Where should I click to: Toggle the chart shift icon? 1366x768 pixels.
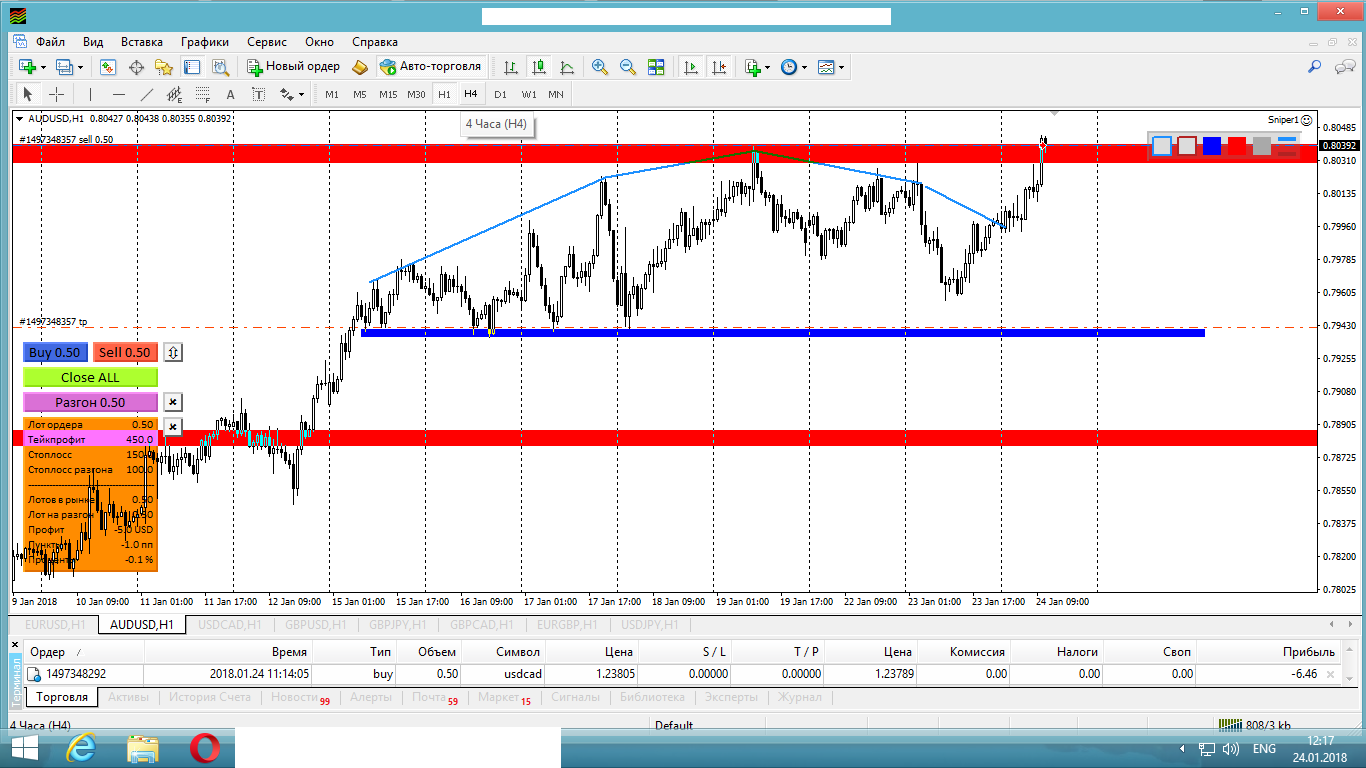tap(719, 67)
